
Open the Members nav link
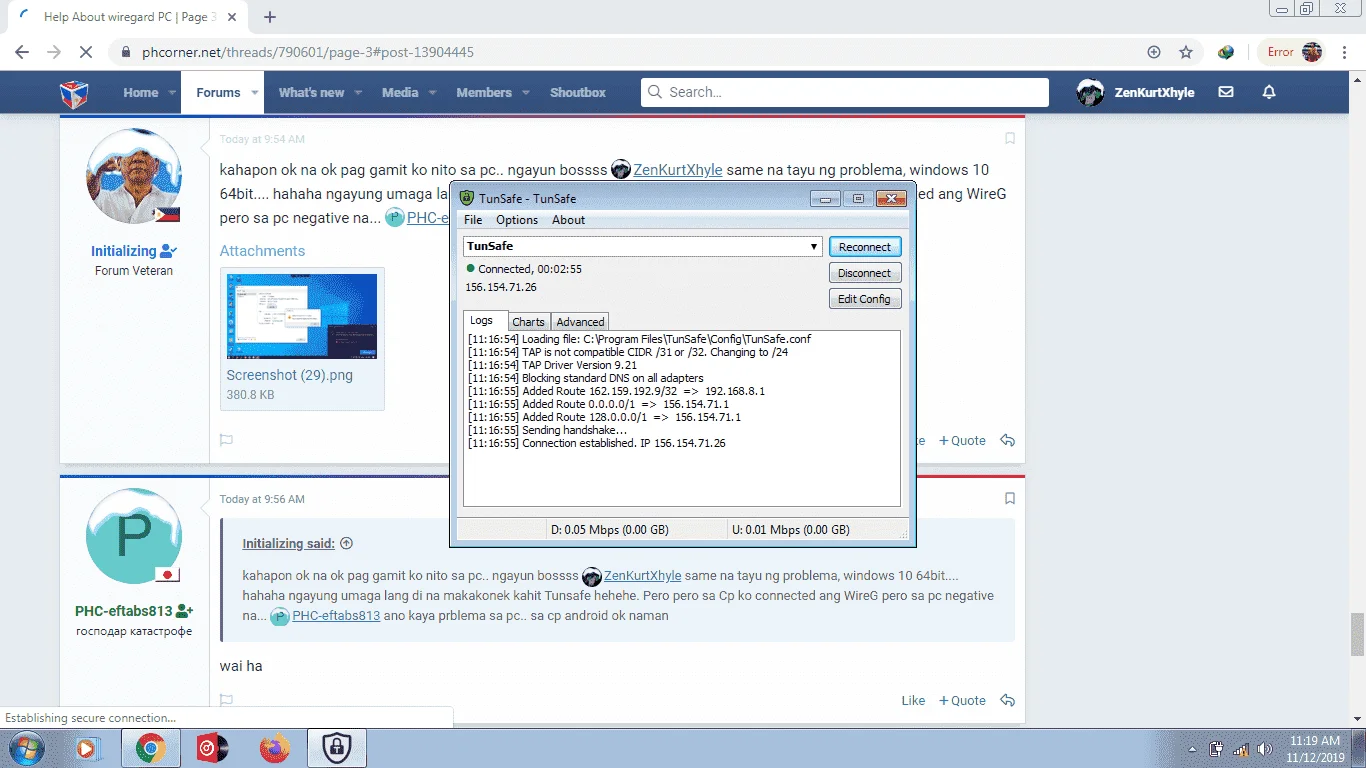(484, 92)
